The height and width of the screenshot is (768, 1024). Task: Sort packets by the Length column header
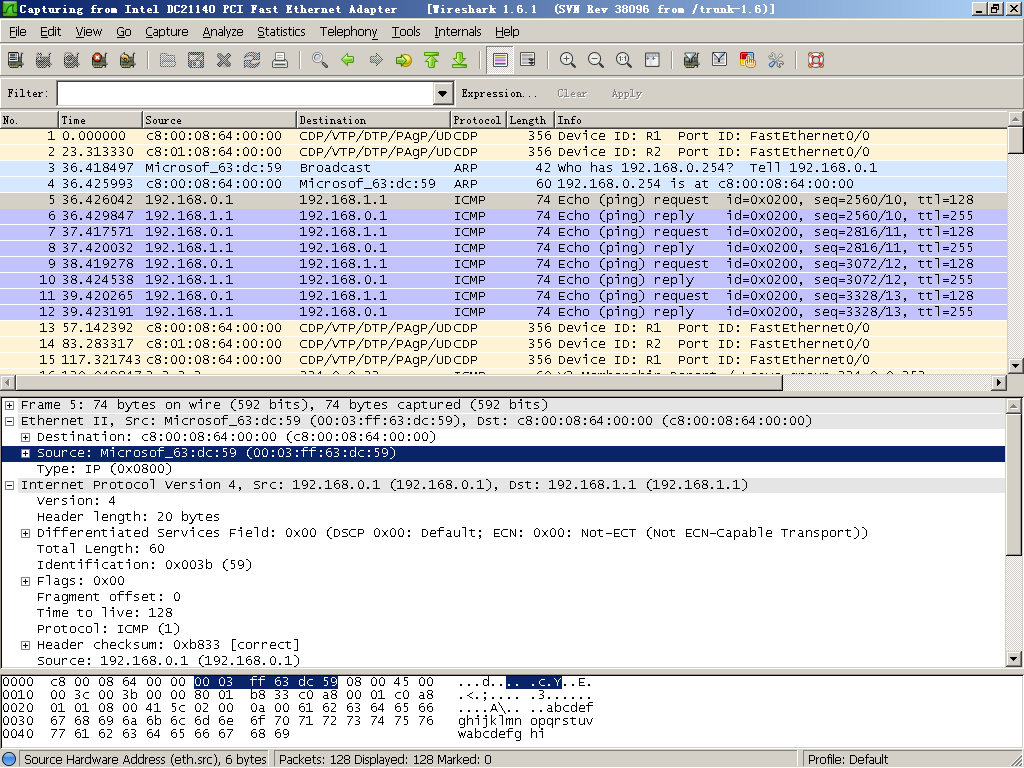click(530, 120)
